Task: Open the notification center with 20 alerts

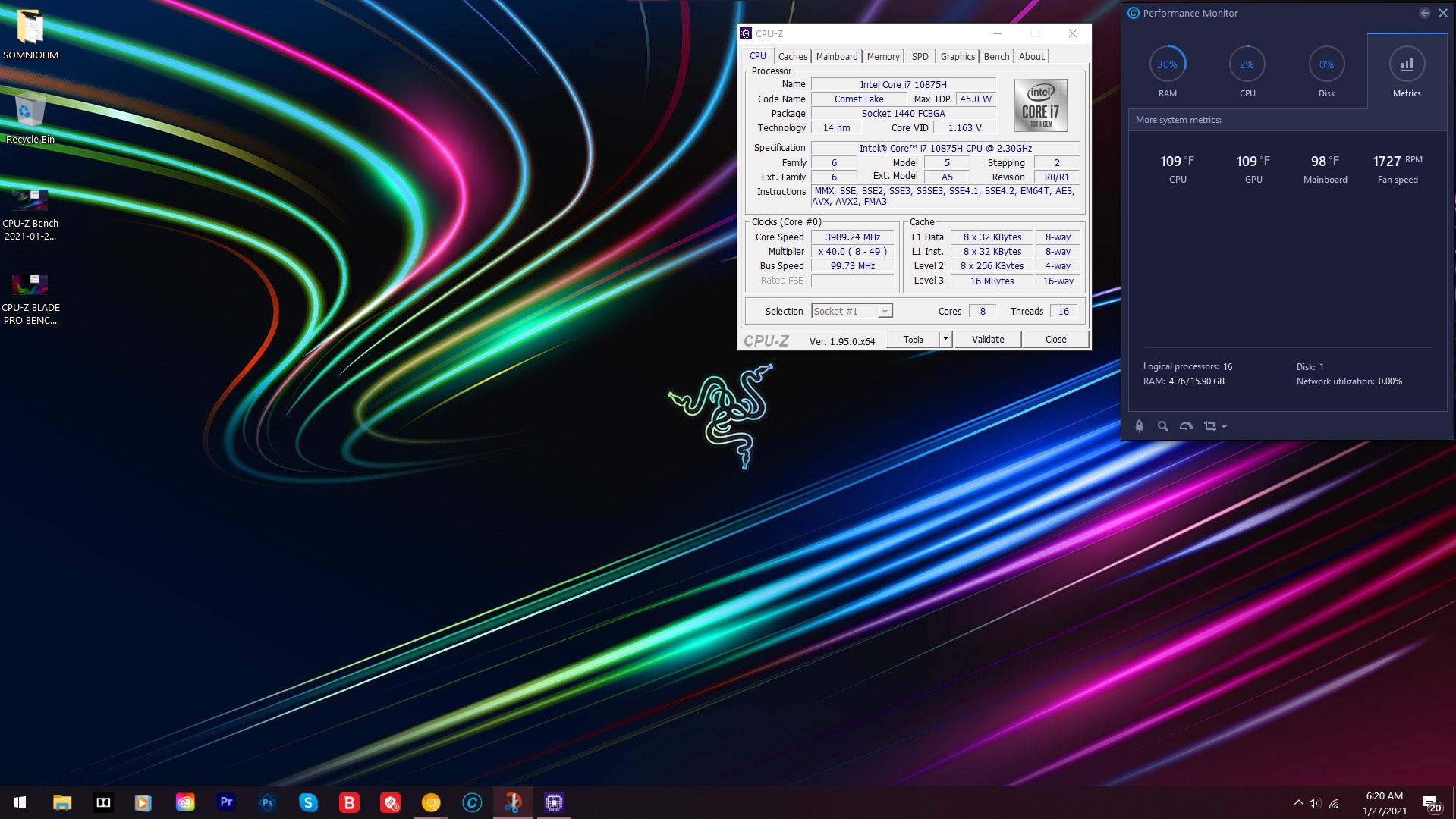Action: pos(1432,803)
